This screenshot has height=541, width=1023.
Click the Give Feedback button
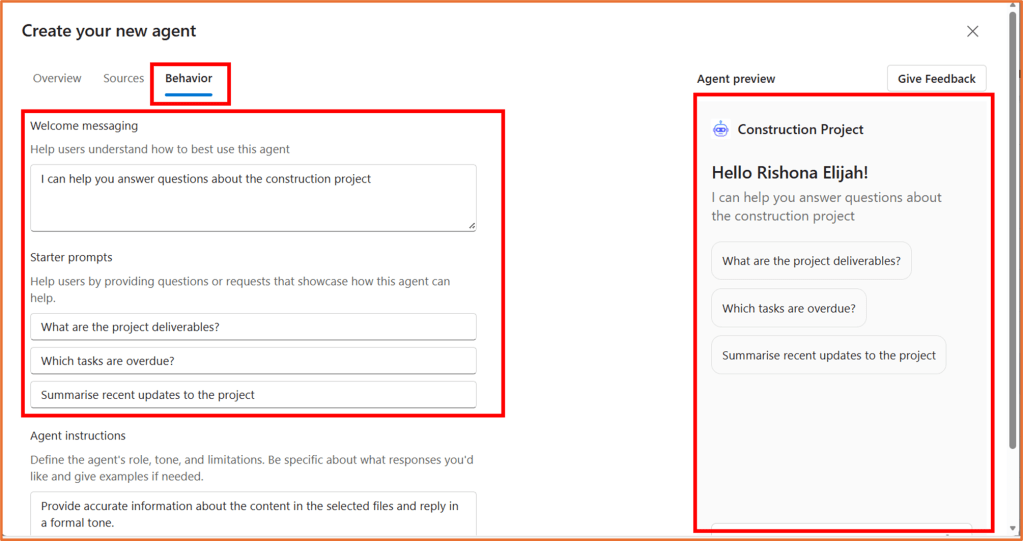click(x=936, y=79)
